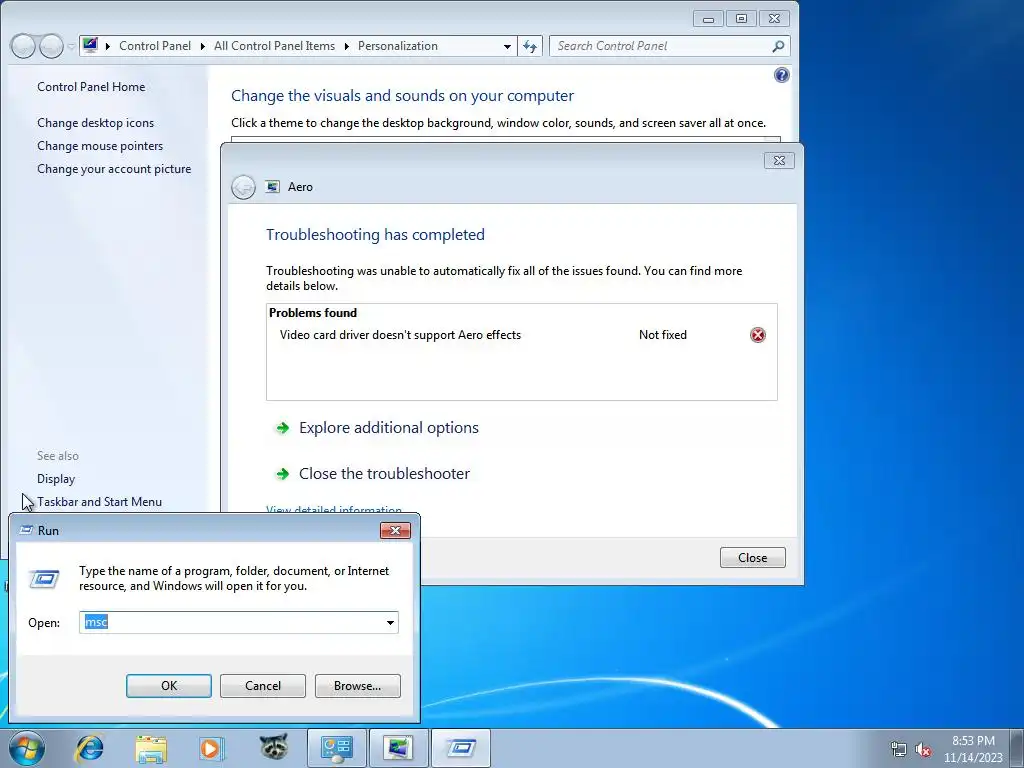The image size is (1024, 768).
Task: Click the back arrow in Aero troubleshooter
Action: pyautogui.click(x=243, y=187)
